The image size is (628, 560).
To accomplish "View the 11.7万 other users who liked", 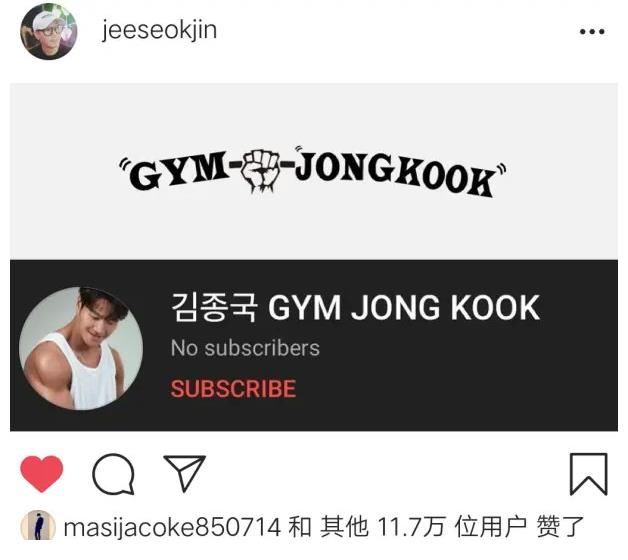I will pos(411,527).
